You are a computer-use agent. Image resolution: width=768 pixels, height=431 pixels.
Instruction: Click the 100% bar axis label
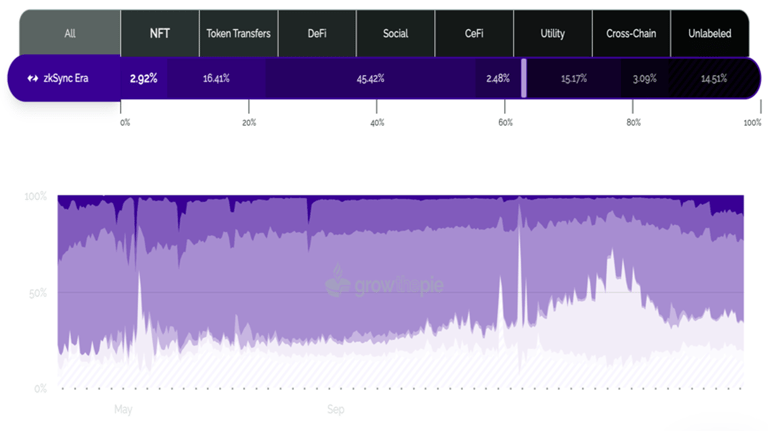[752, 122]
